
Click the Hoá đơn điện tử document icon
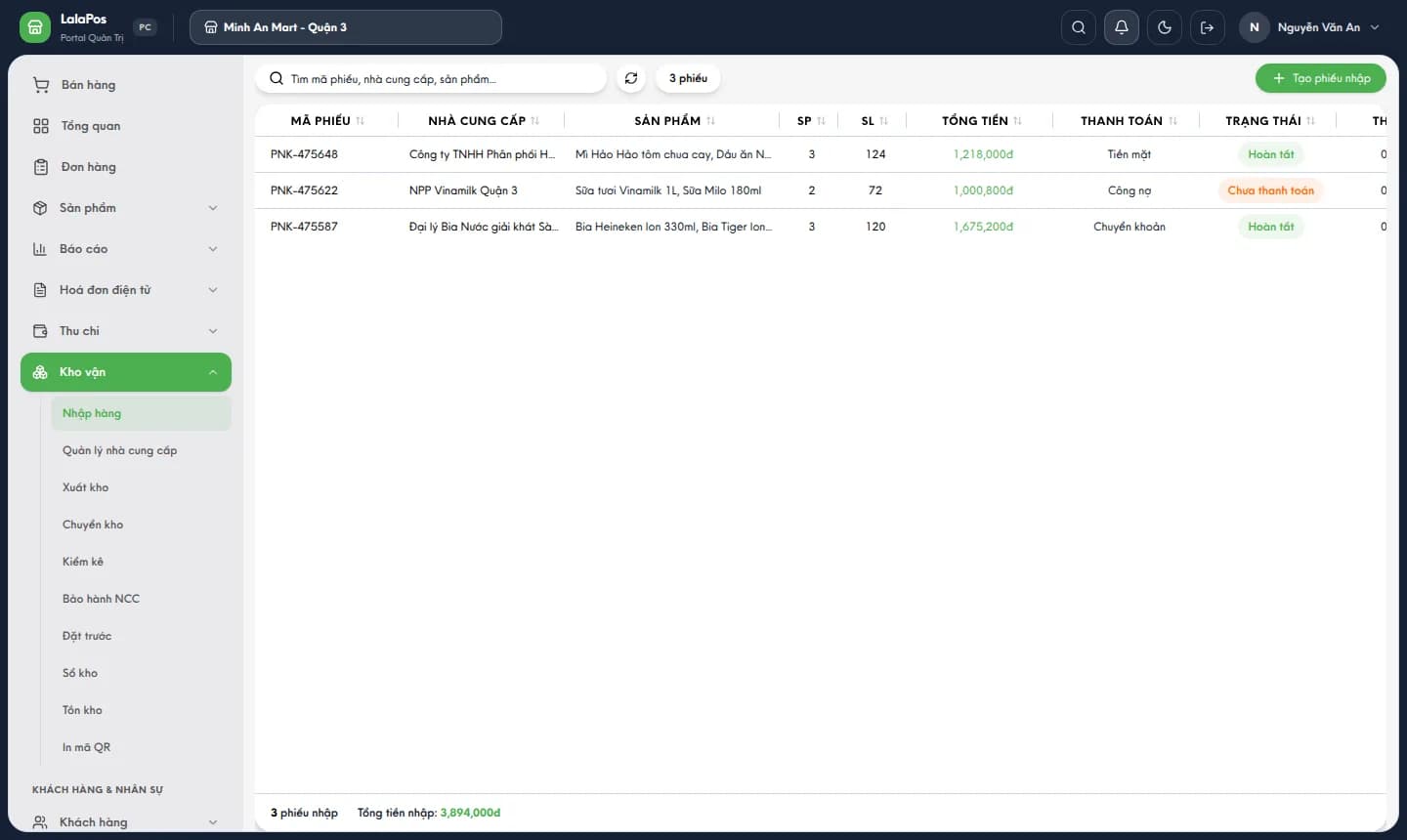click(x=40, y=290)
